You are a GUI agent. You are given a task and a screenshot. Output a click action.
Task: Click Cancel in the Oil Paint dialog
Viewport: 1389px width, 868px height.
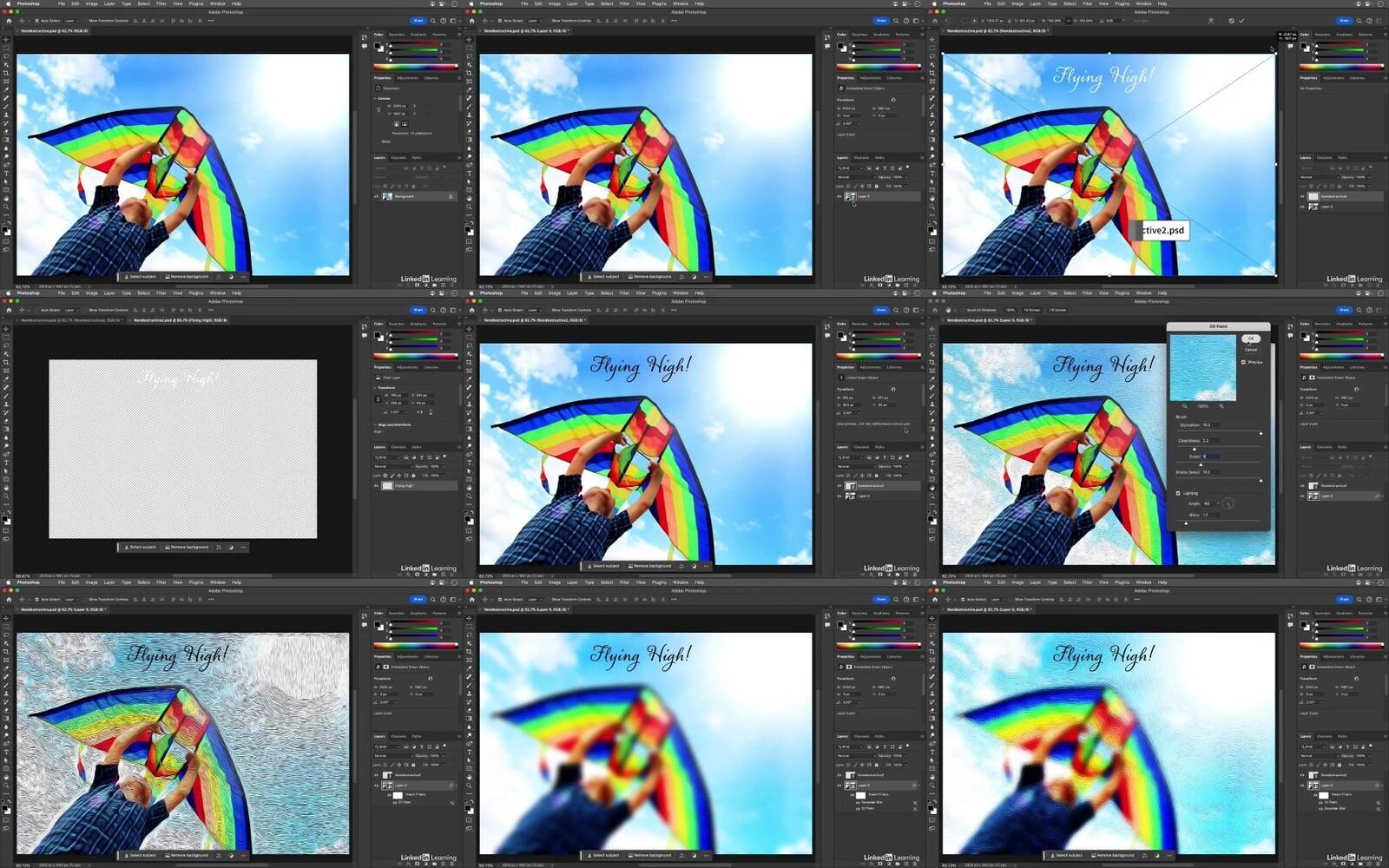click(x=1251, y=350)
